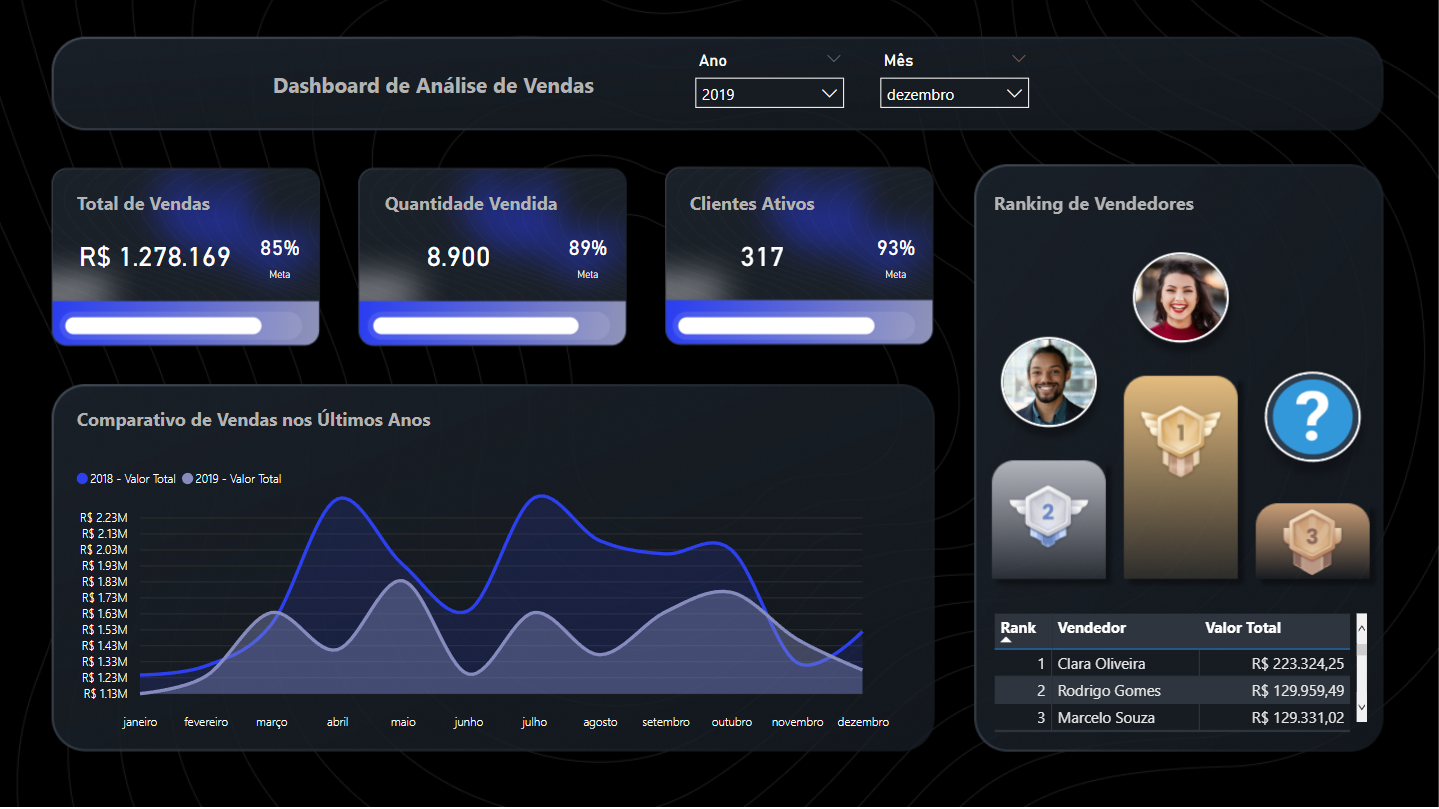Click the Comparativo de Vendas nos Últimos Anos title
Viewport: 1439px width, 809px height.
coord(254,420)
